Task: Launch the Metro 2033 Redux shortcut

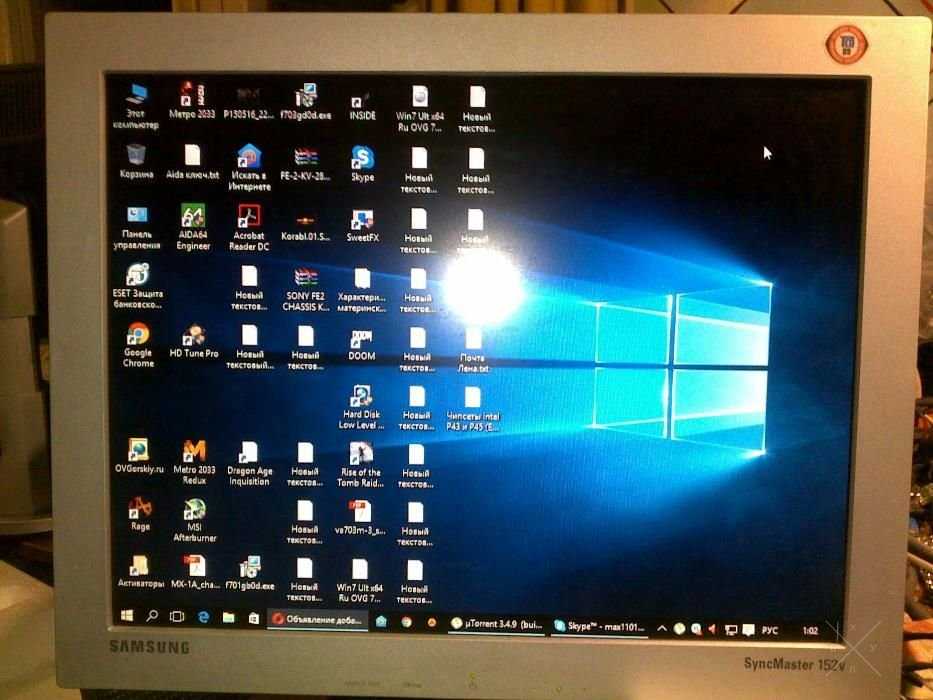Action: [x=194, y=462]
